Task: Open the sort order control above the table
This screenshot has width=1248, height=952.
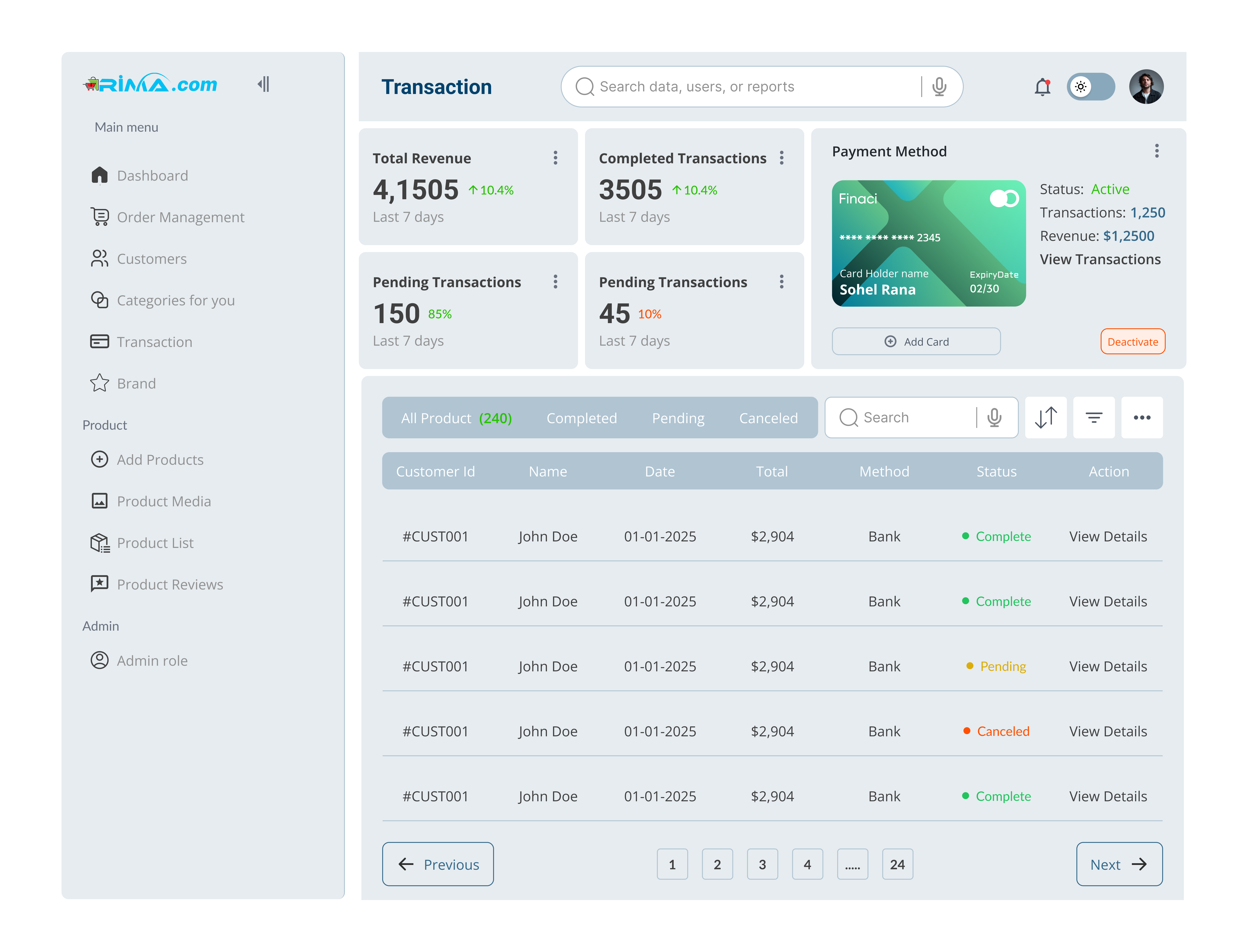Action: click(x=1046, y=418)
